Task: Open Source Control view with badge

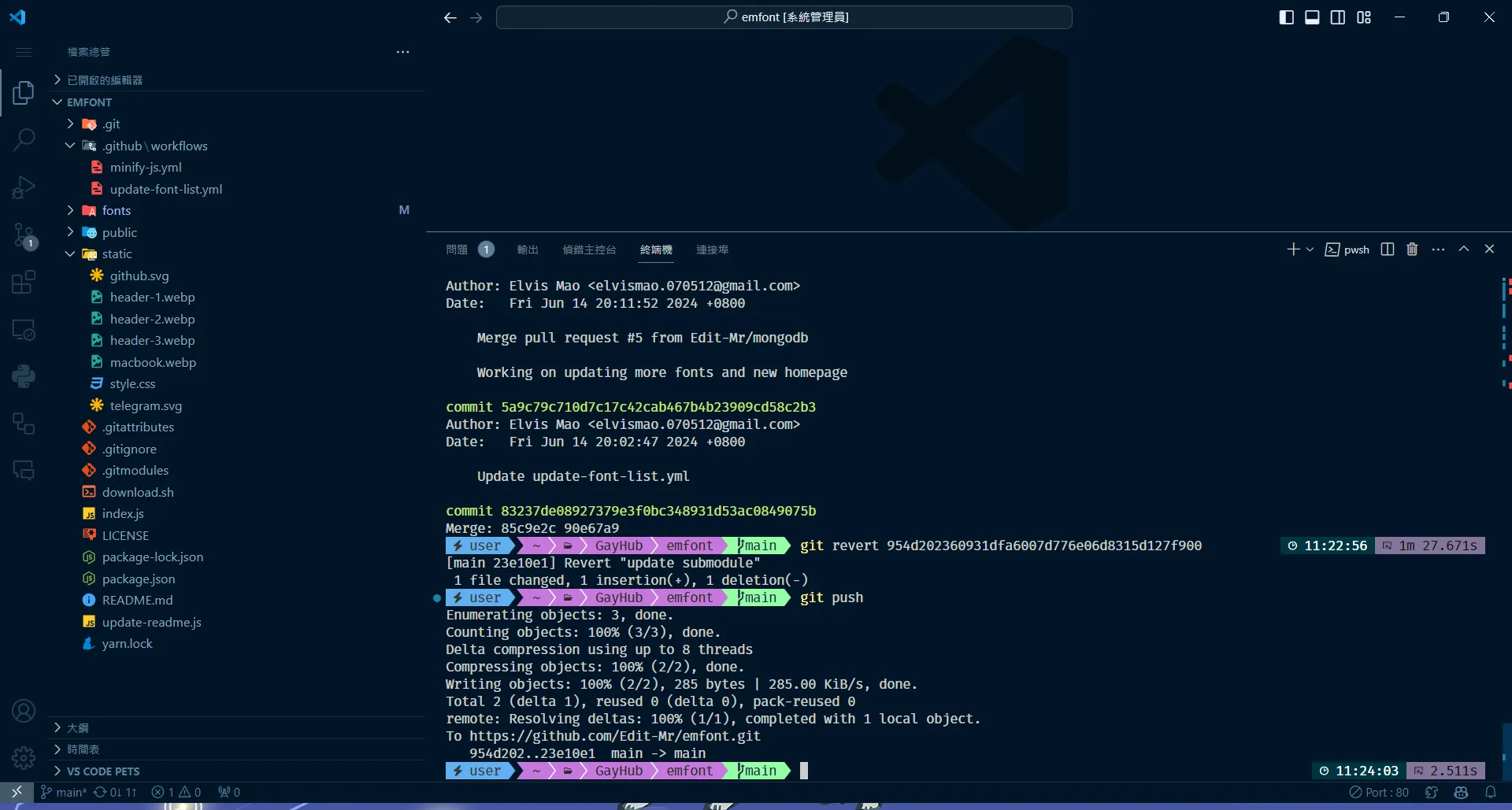Action: (x=24, y=235)
